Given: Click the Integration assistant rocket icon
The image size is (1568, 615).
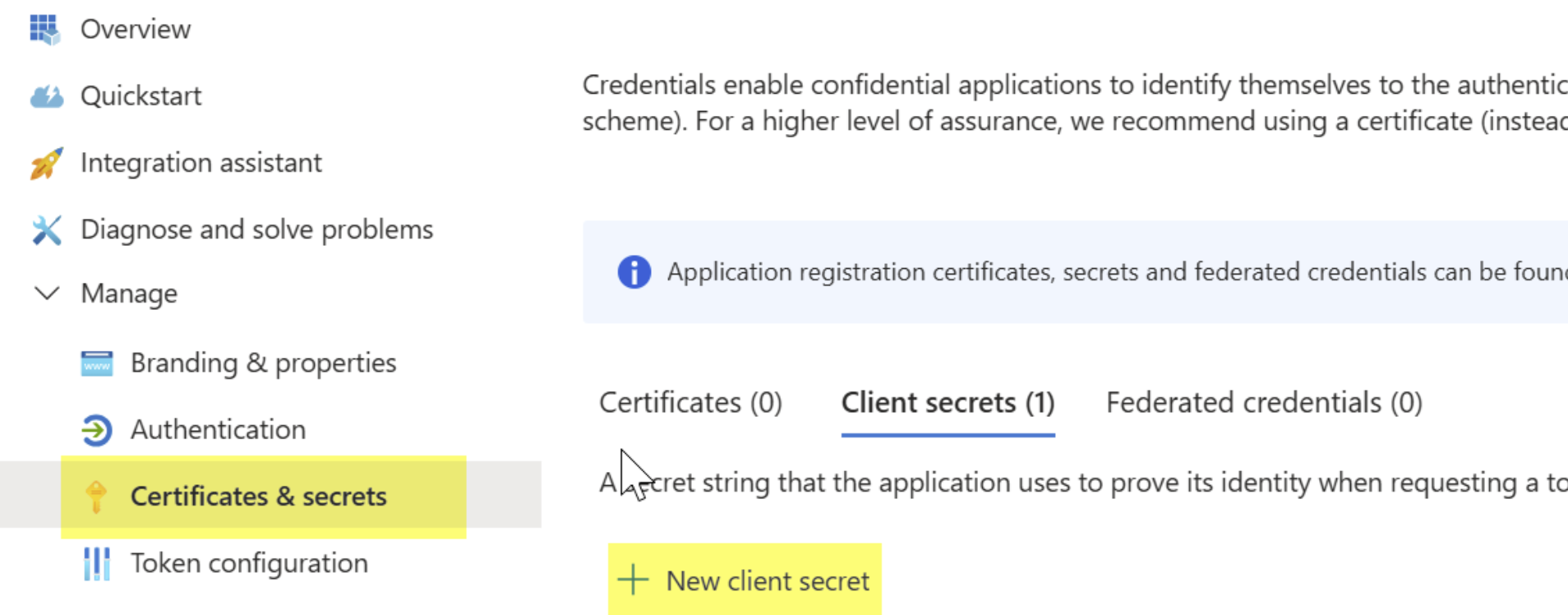Looking at the screenshot, I should tap(46, 164).
